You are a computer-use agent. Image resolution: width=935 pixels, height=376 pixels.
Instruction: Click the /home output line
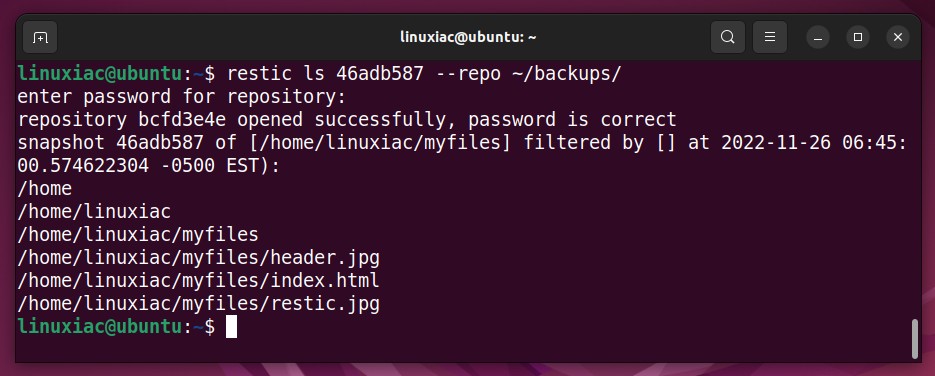[45, 189]
